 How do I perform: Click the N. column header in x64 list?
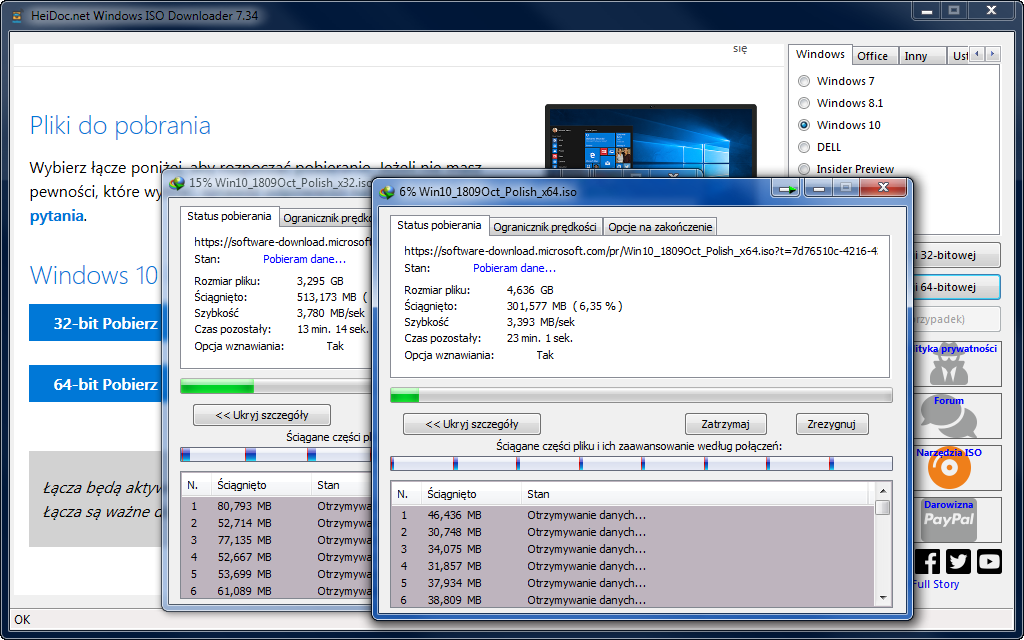point(406,494)
